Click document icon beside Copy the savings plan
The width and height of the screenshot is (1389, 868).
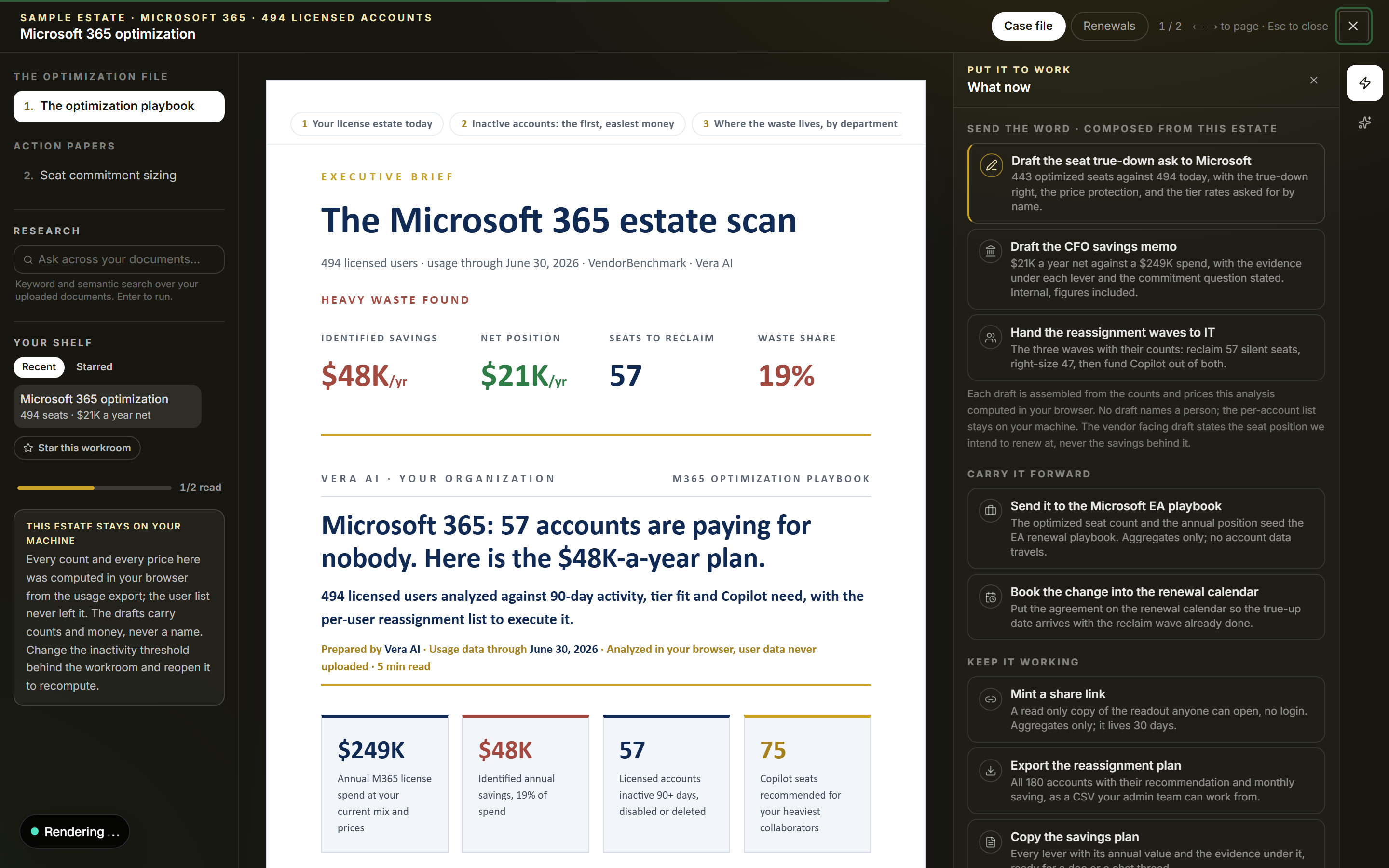tap(991, 842)
